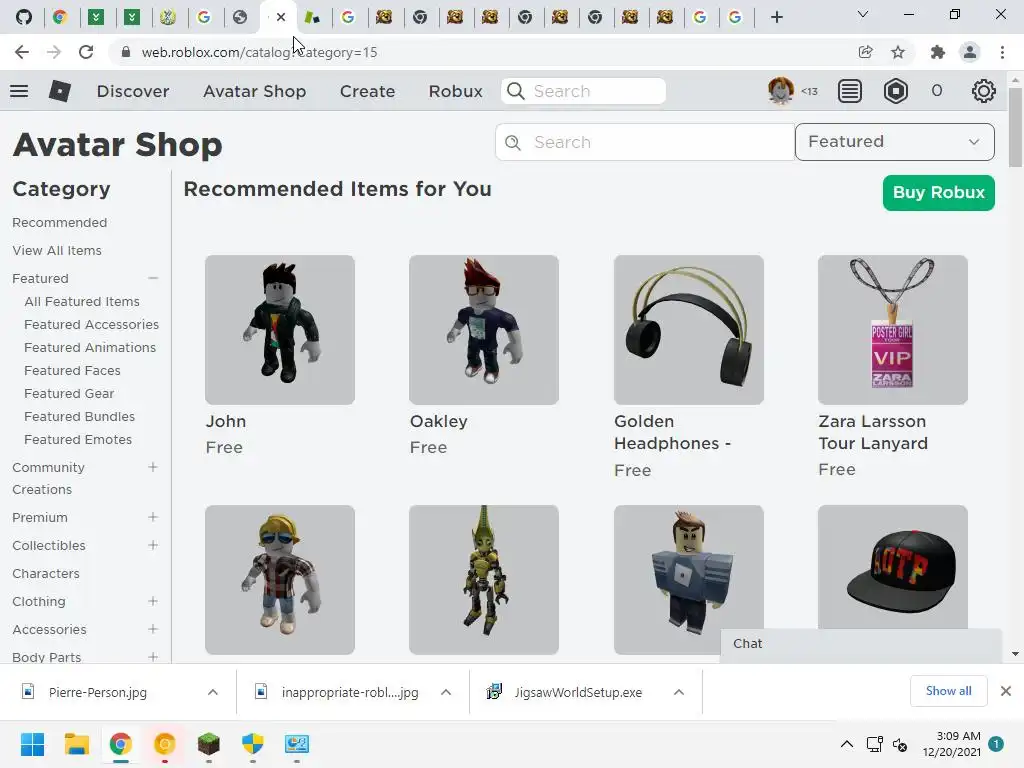Image resolution: width=1024 pixels, height=768 pixels.
Task: Bookmark this page with the star icon
Action: pyautogui.click(x=898, y=52)
